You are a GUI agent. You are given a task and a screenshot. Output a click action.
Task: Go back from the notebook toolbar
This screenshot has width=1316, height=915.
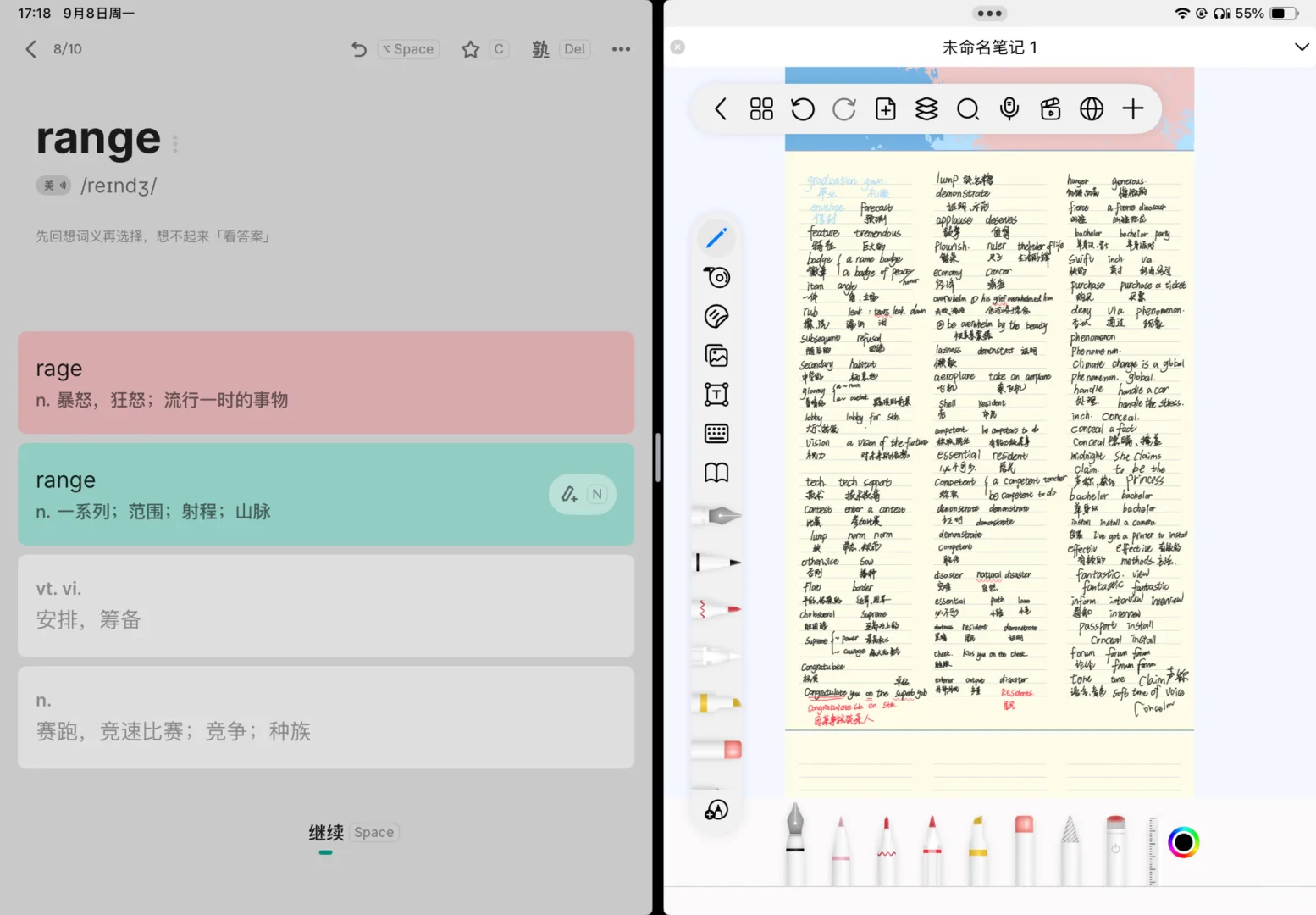721,109
